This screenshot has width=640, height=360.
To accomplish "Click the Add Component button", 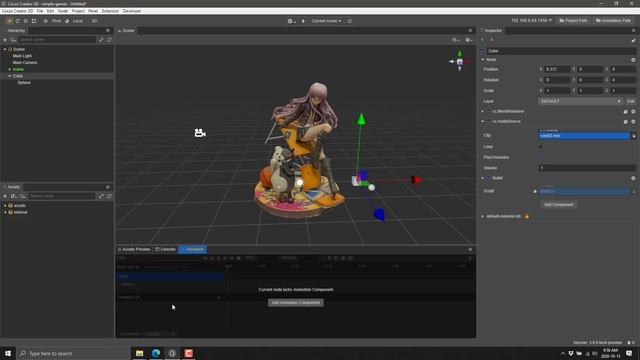I will 558,205.
